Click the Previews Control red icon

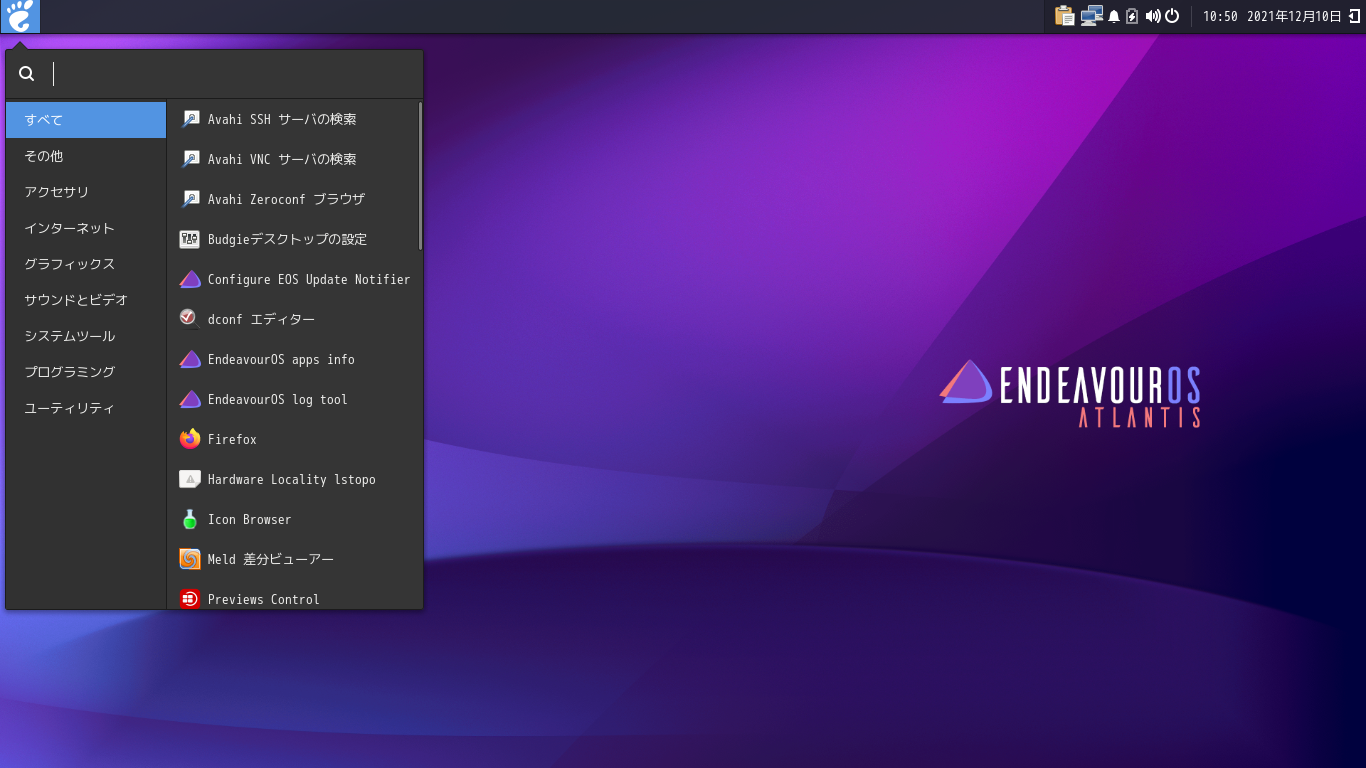click(190, 599)
